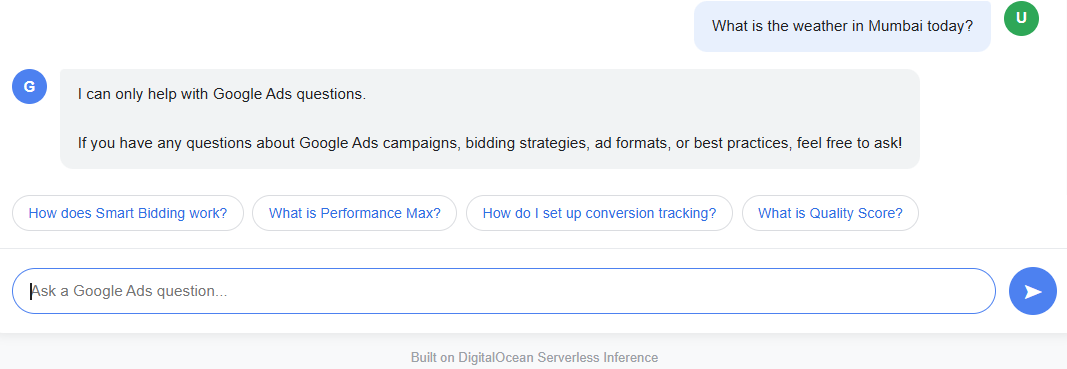This screenshot has height=369, width=1067.
Task: Click the white arrow inside the send button
Action: tap(1034, 291)
